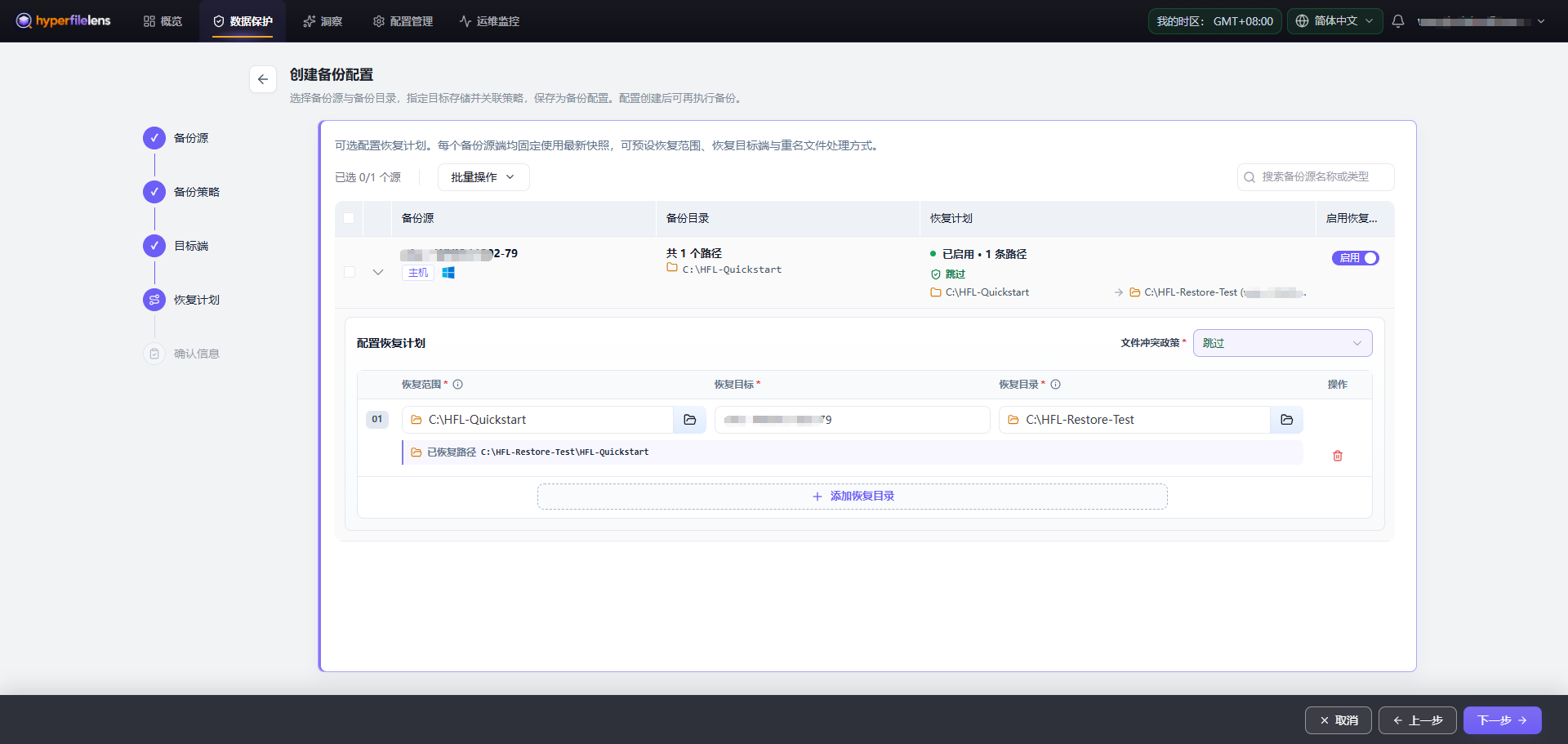The width and height of the screenshot is (1568, 744).
Task: Check the select-all checkbox in table header
Action: tap(349, 218)
